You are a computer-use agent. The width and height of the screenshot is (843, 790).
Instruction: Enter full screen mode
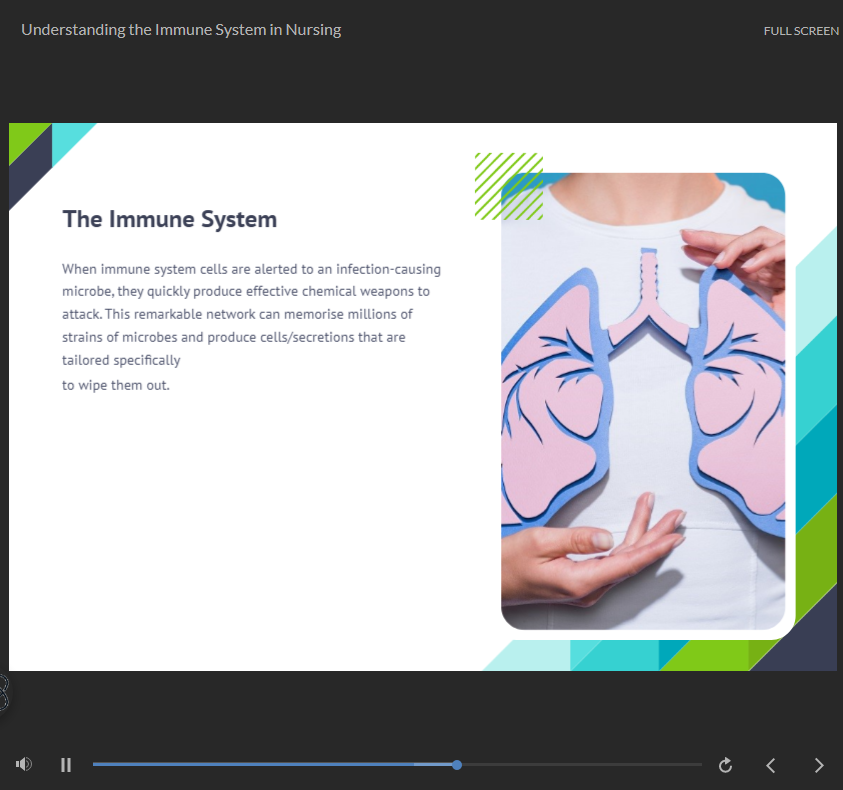pos(801,31)
